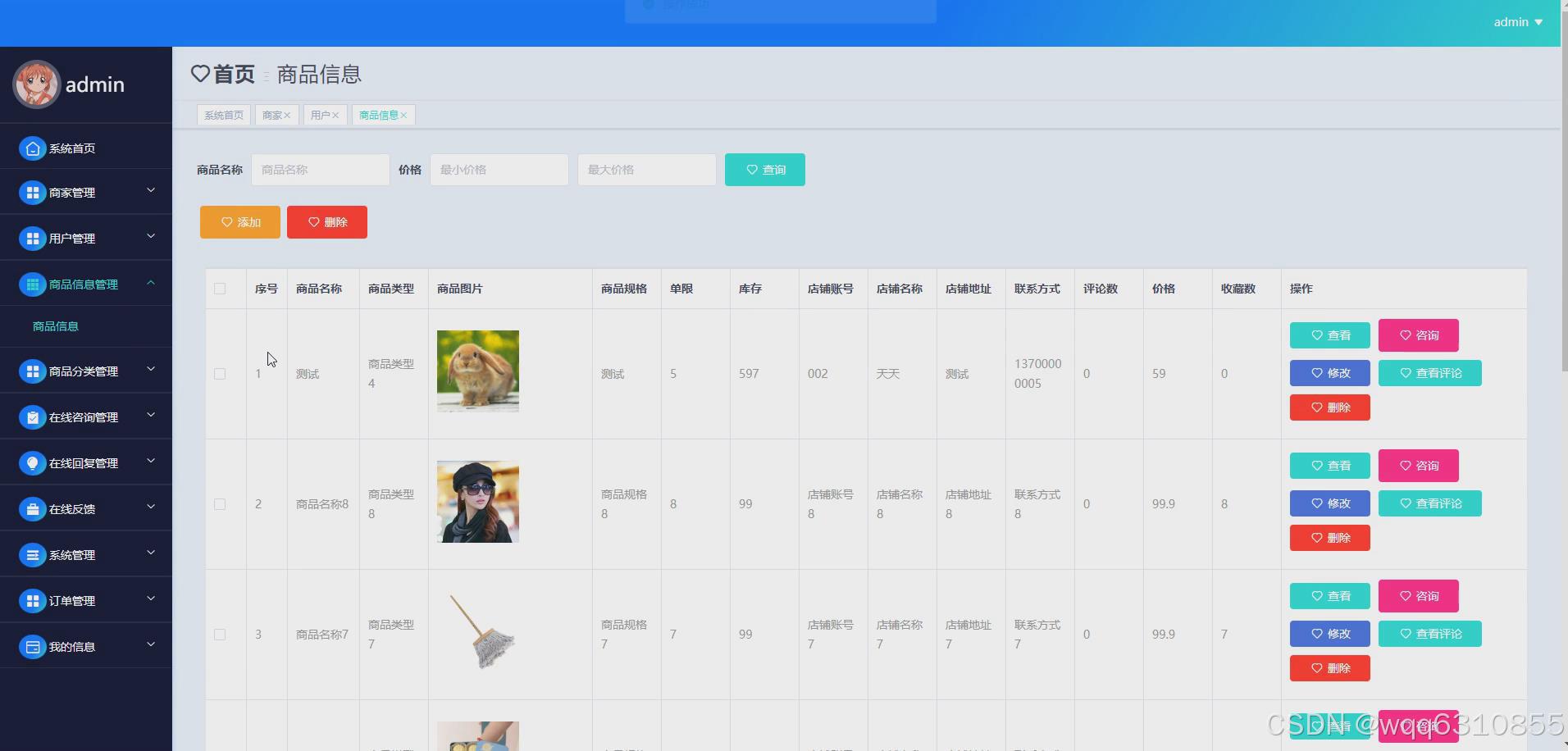
Task: Select the 在线回复管理 globe icon
Action: click(33, 462)
